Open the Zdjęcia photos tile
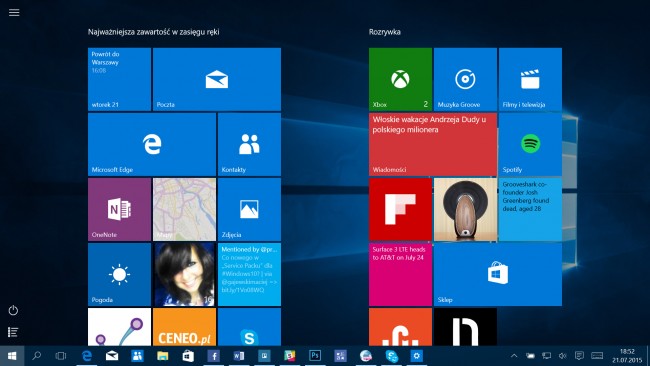Screen dimensions: 650x366 (x=249, y=209)
